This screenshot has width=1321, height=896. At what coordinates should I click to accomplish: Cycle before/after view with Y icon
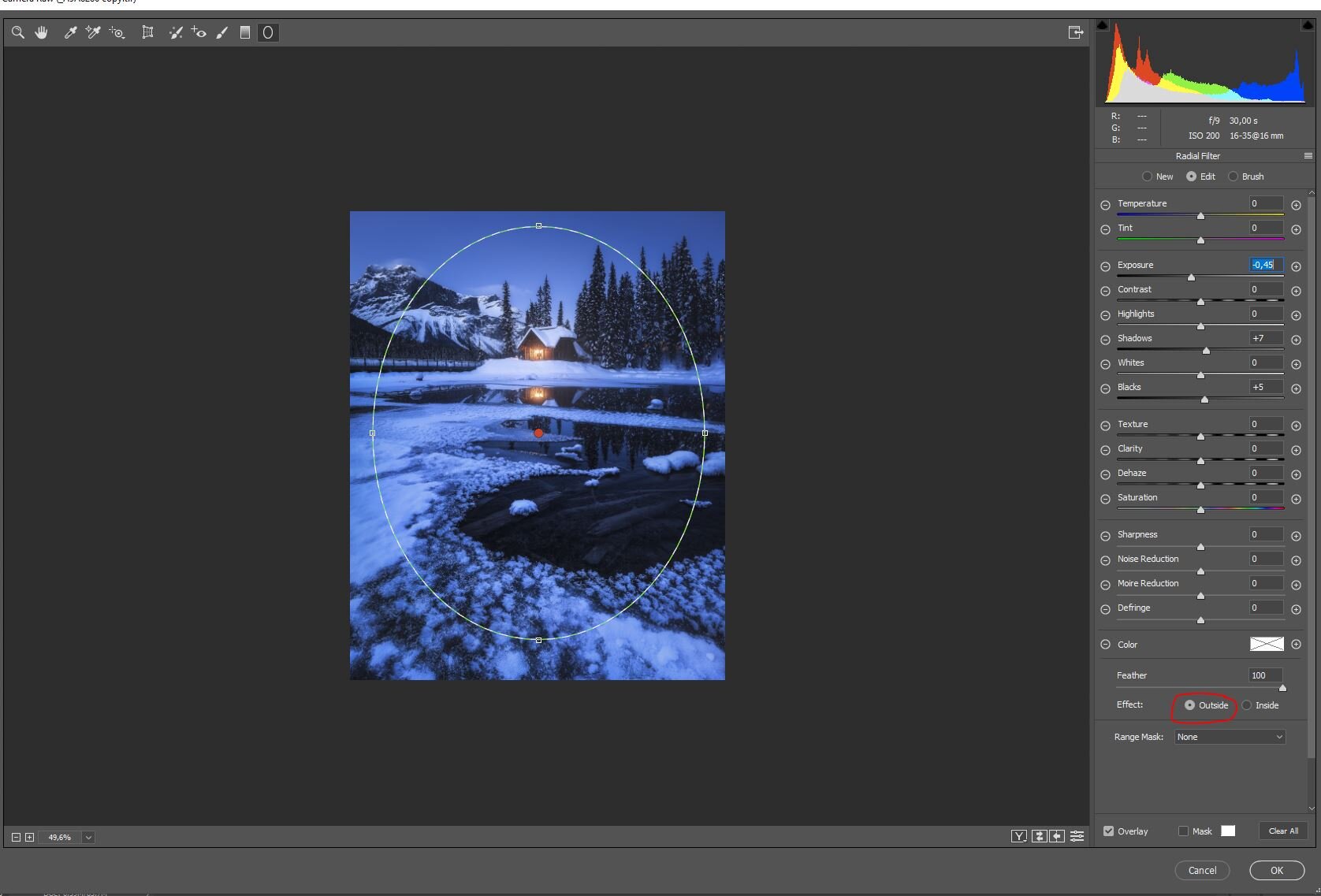1019,837
